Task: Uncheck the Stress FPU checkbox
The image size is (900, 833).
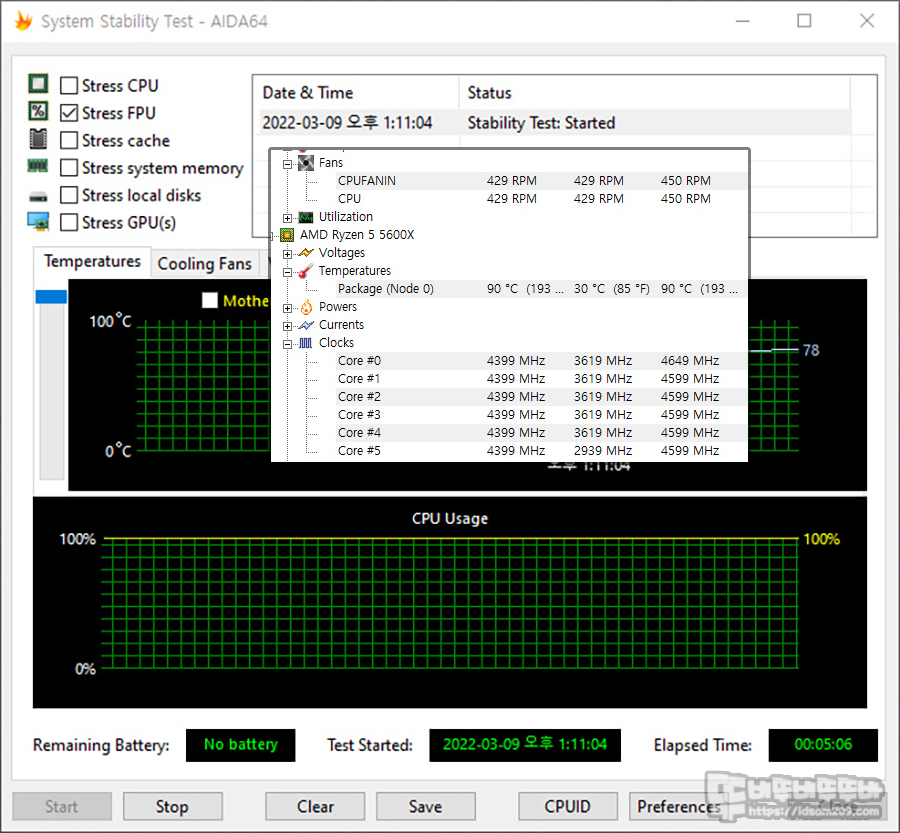Action: tap(69, 113)
